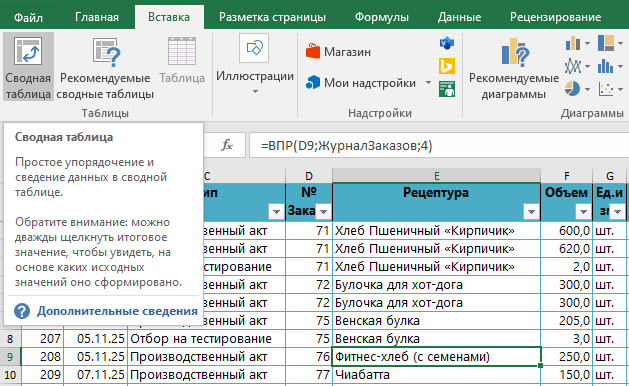Screen dimensions: 629x386
Task: Select the cell with order number 76
Action: 308,357
